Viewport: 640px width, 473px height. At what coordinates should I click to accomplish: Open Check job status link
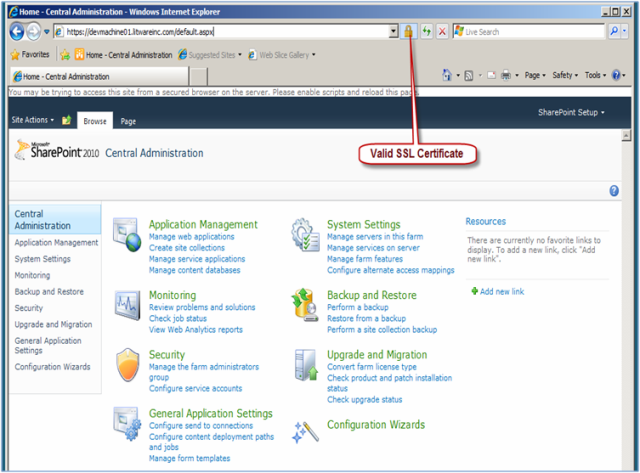point(178,318)
